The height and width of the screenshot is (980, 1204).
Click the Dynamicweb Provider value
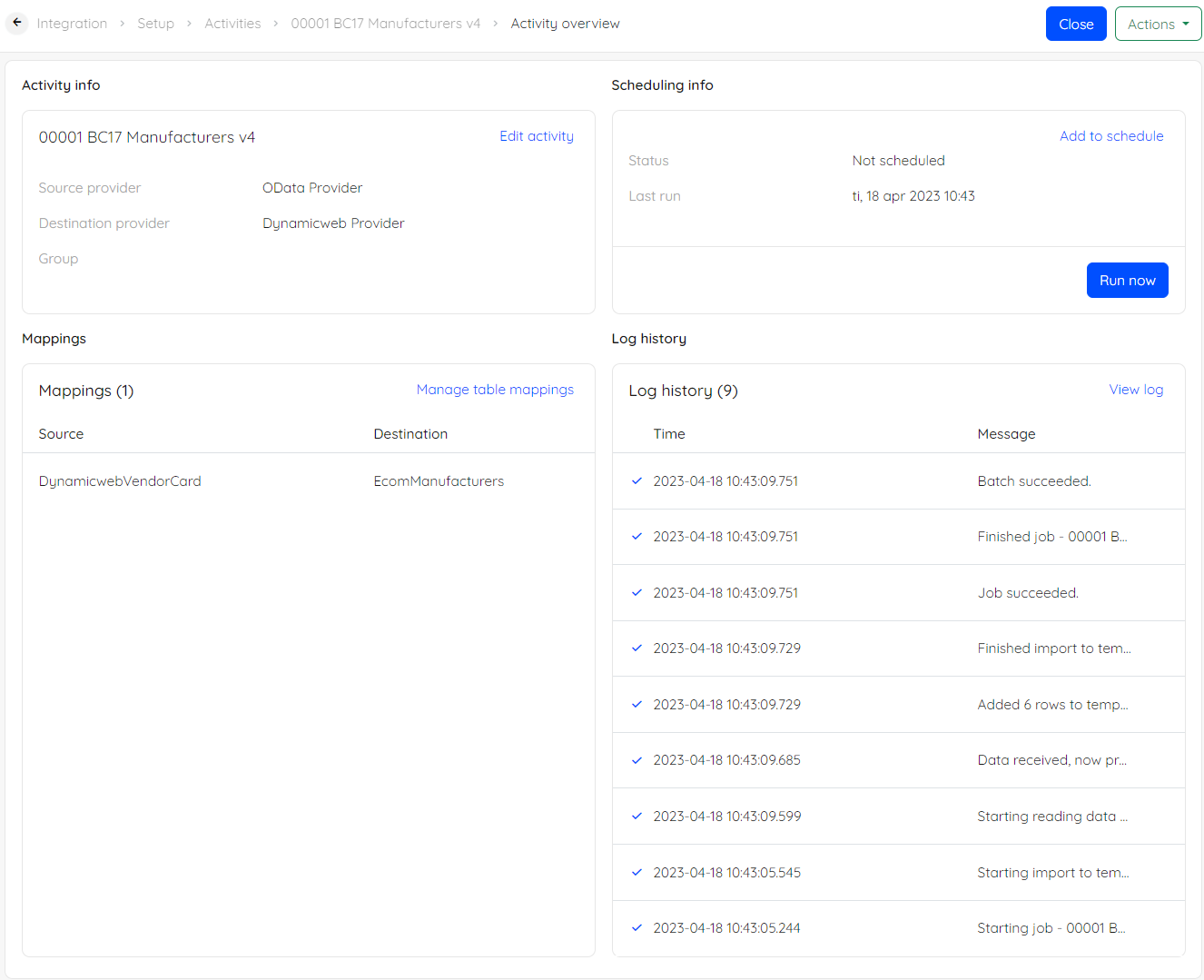(x=333, y=223)
